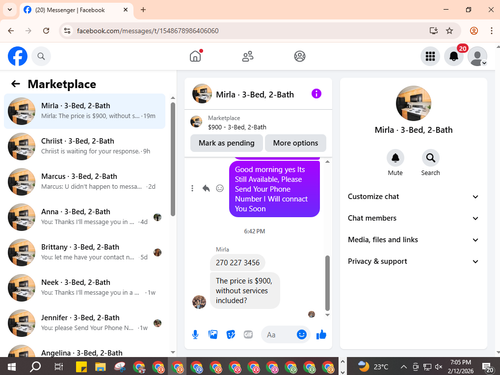
Task: Bookmark this page star icon
Action: 449,31
